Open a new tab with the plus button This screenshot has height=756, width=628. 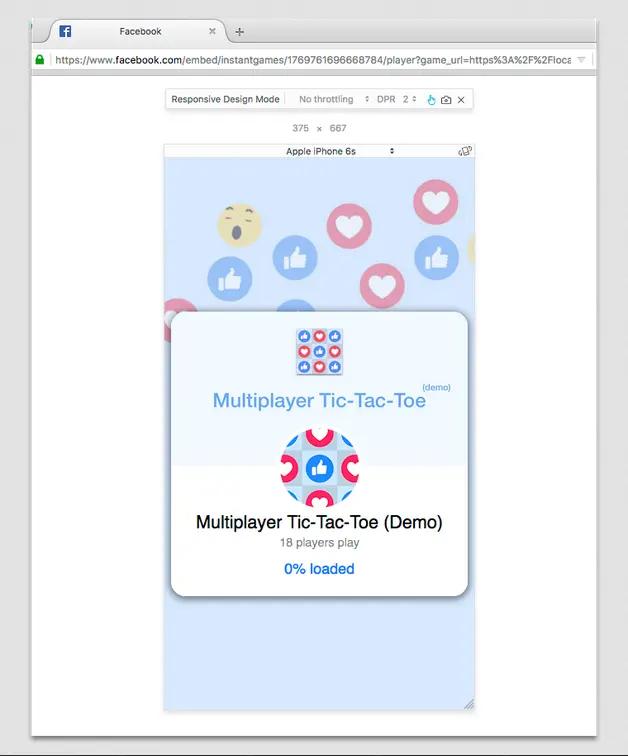tap(240, 32)
